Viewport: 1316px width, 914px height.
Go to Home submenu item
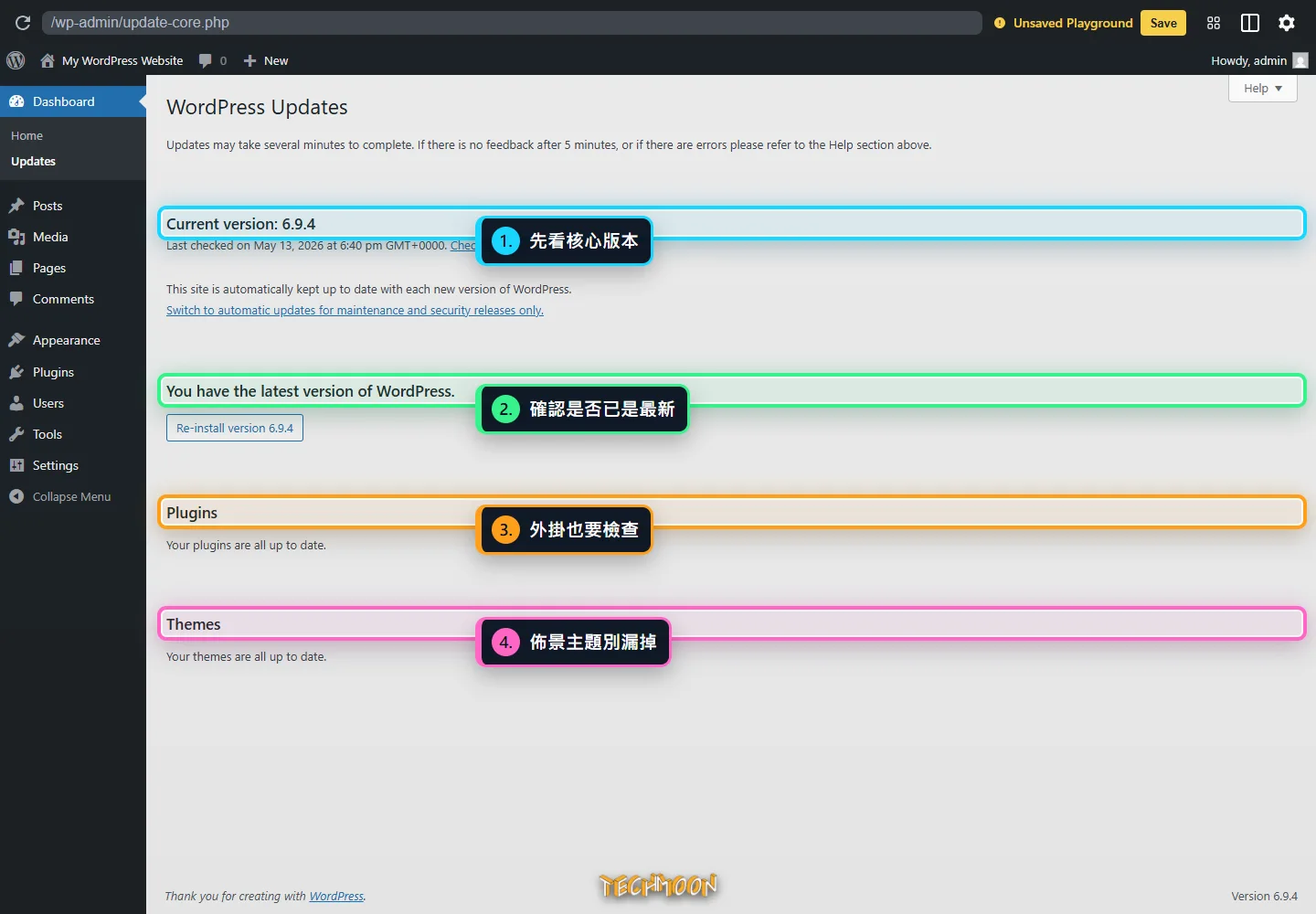[x=27, y=135]
